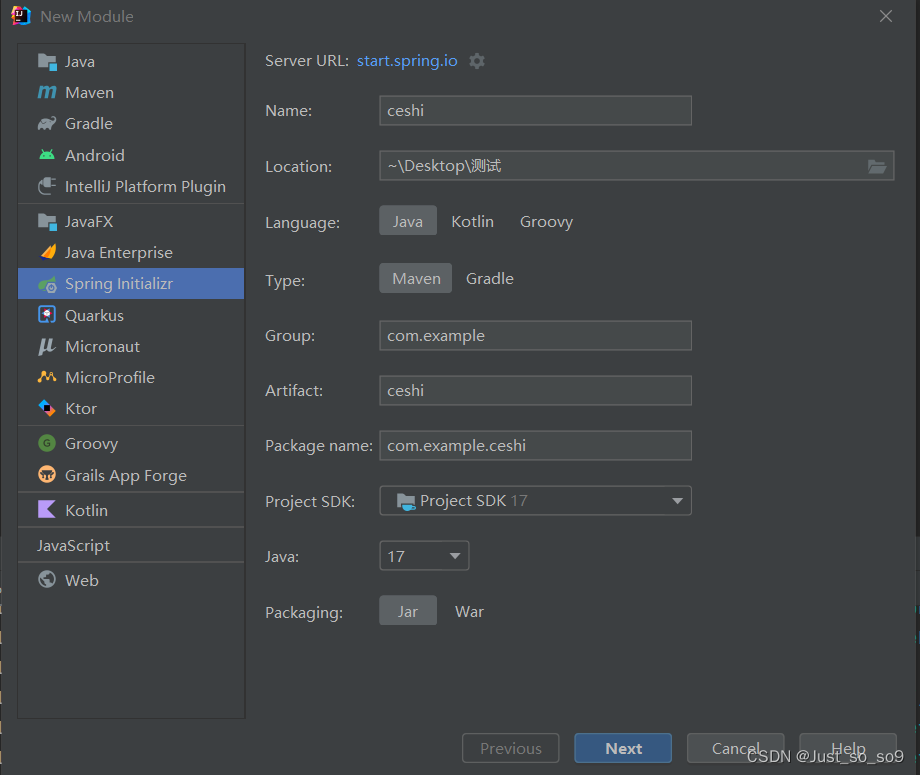Choose Maven as project type
Screen dimensions: 920x775
tap(416, 278)
